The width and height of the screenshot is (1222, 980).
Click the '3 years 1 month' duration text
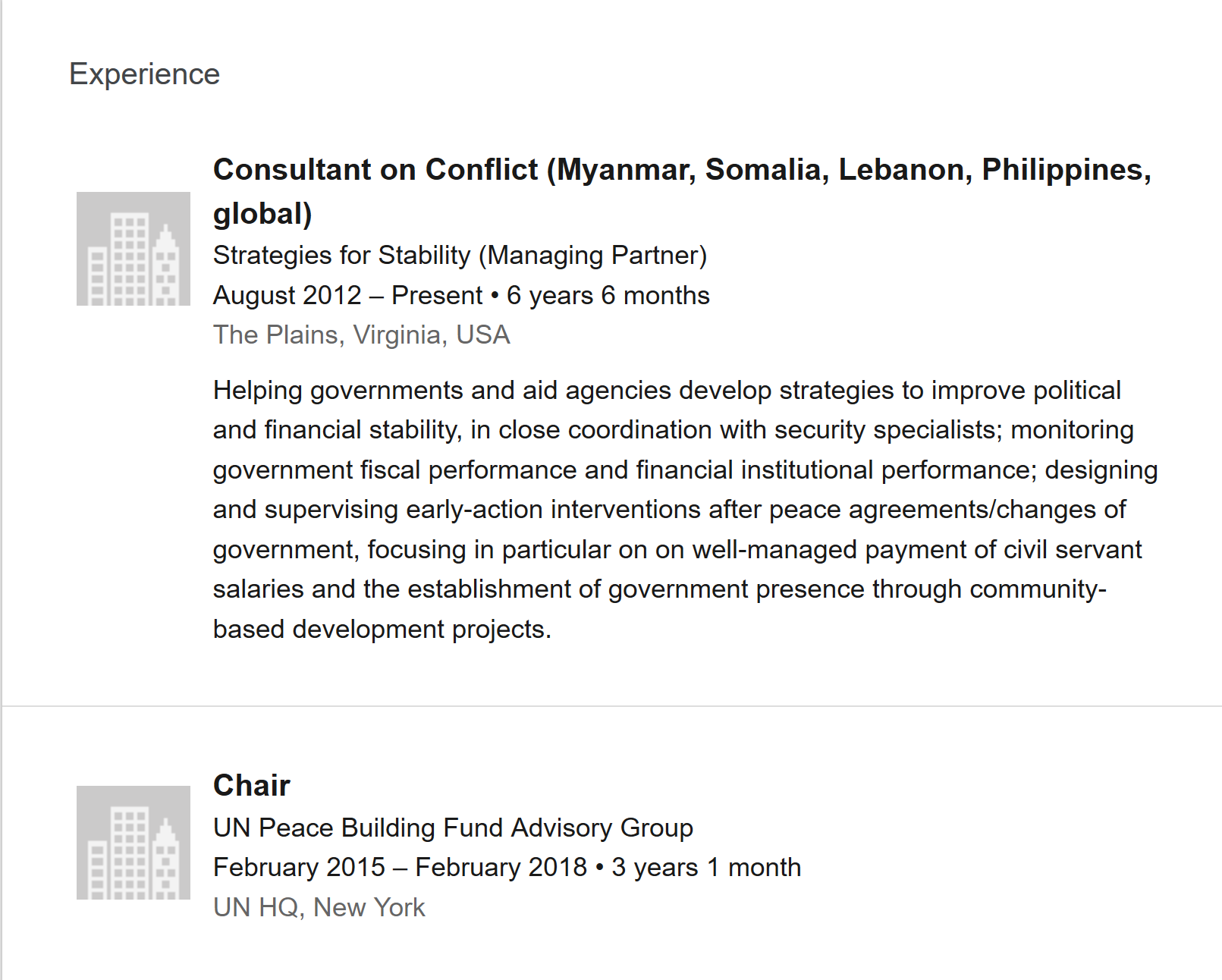tap(706, 867)
